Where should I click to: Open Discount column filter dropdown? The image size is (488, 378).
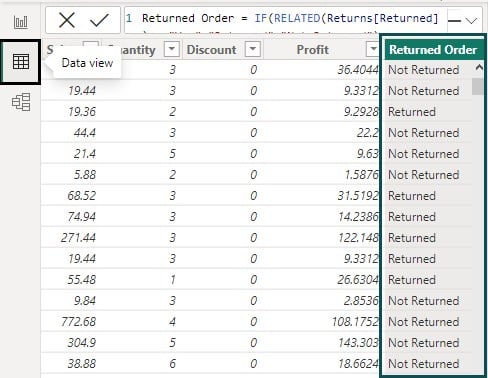click(x=253, y=49)
